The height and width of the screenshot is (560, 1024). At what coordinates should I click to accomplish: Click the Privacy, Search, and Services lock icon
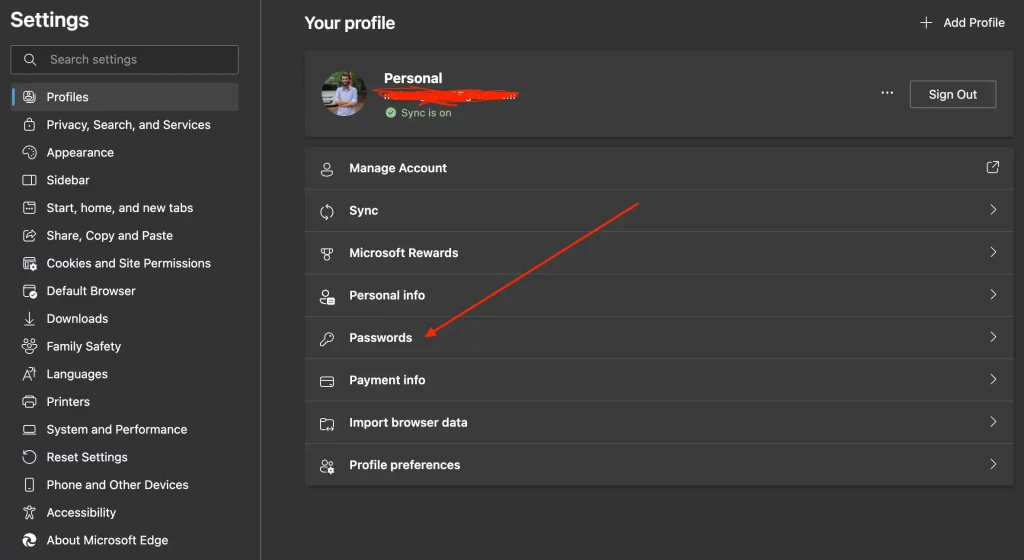click(29, 124)
